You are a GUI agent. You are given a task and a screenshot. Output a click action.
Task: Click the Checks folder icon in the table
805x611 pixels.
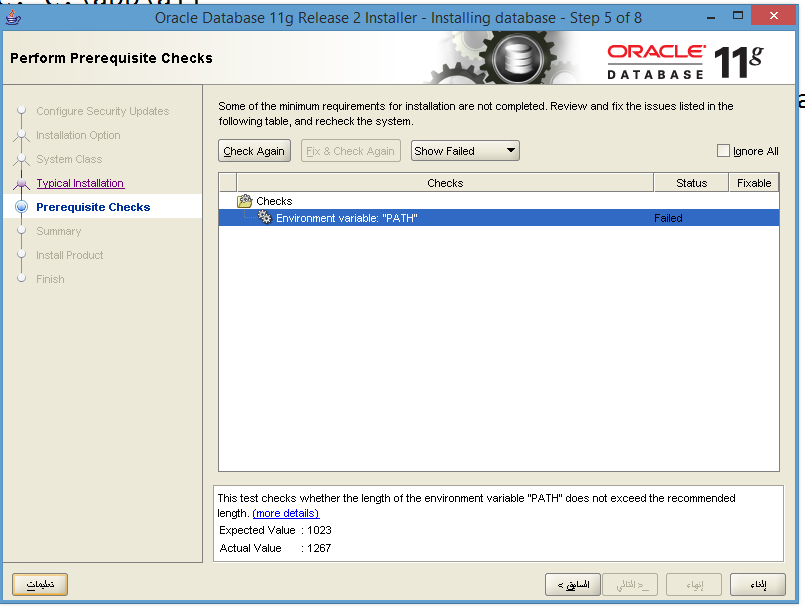click(x=245, y=201)
